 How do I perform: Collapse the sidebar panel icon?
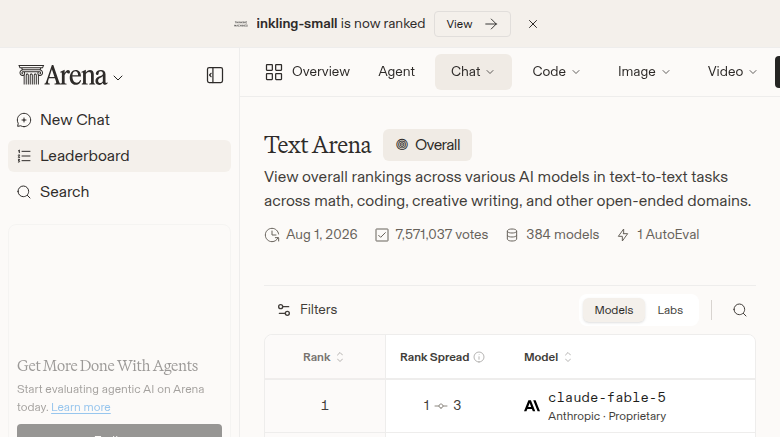[x=215, y=75]
